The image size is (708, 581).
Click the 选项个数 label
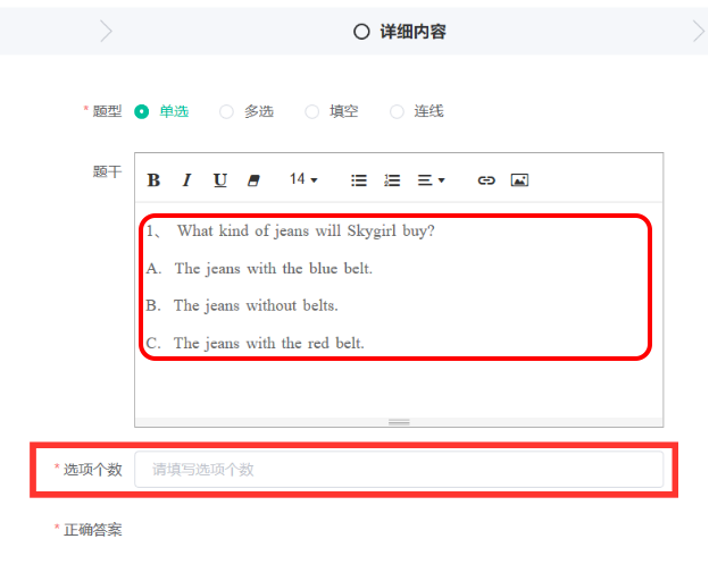pyautogui.click(x=93, y=469)
